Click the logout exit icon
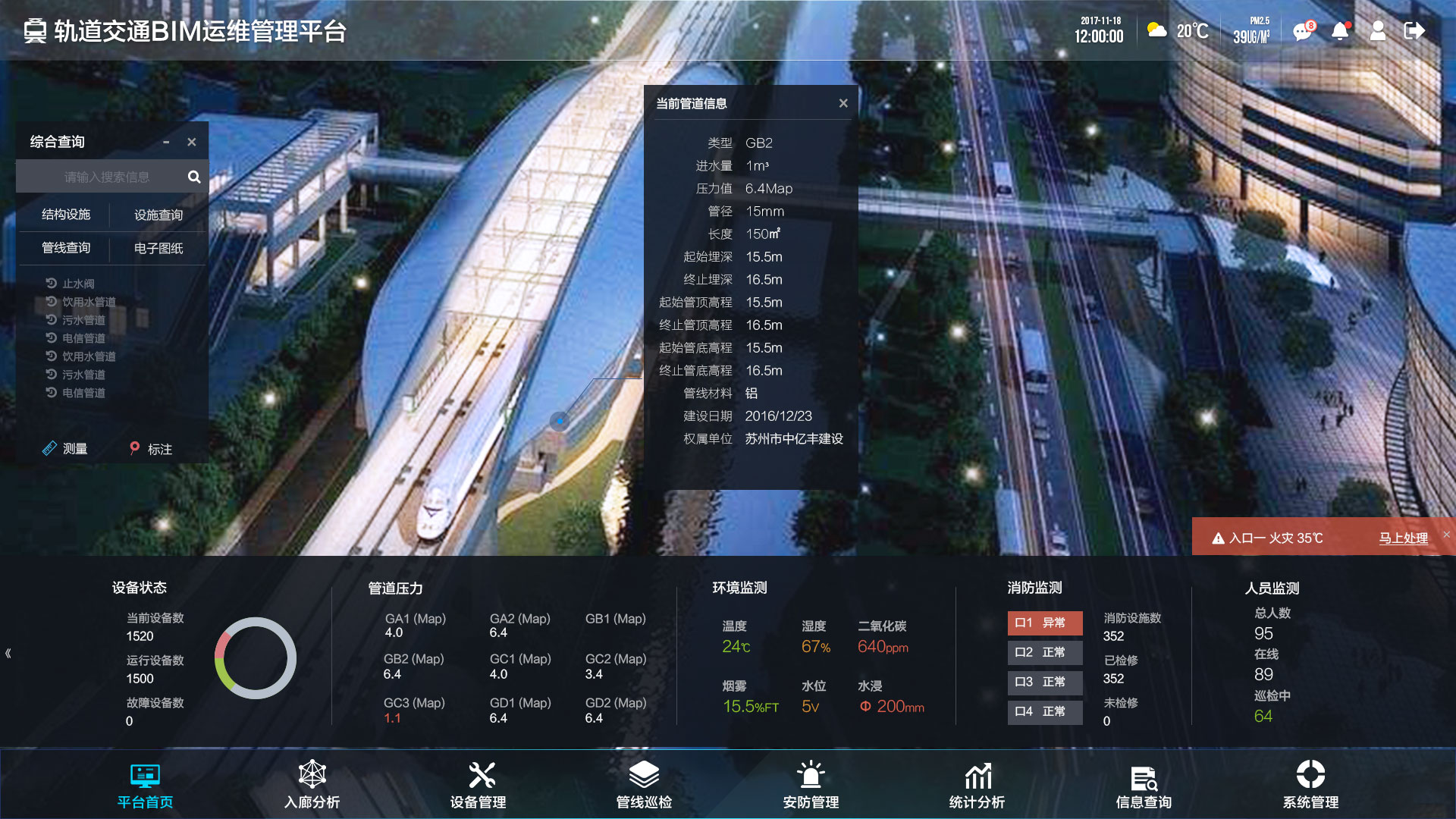This screenshot has width=1456, height=819. pos(1414,31)
